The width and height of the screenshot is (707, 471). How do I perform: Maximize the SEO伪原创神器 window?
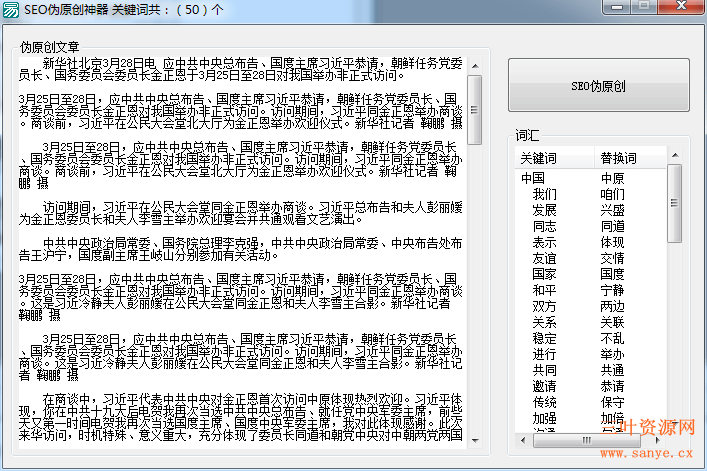click(x=644, y=7)
